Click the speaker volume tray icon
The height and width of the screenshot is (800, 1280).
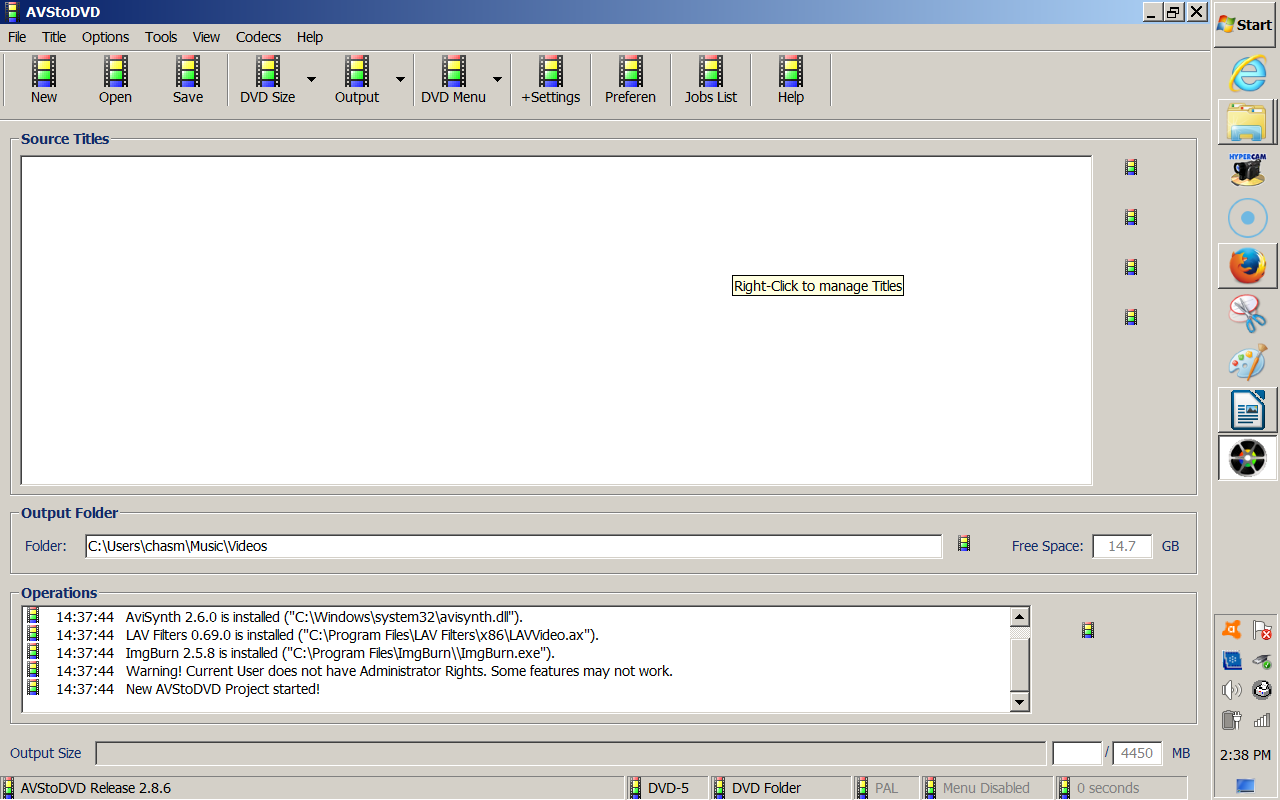tap(1232, 690)
